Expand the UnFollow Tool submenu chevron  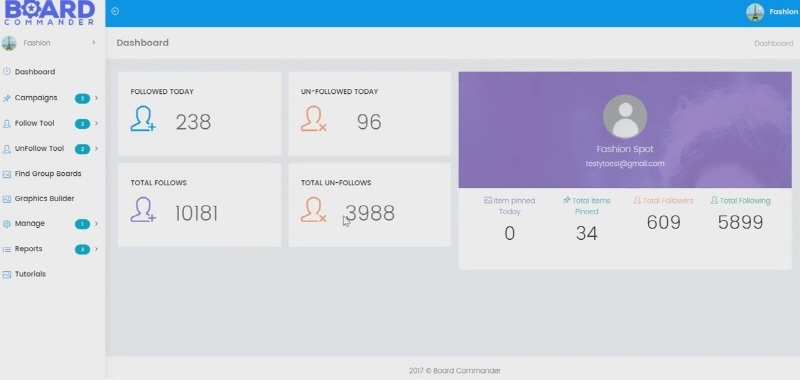[x=96, y=149]
